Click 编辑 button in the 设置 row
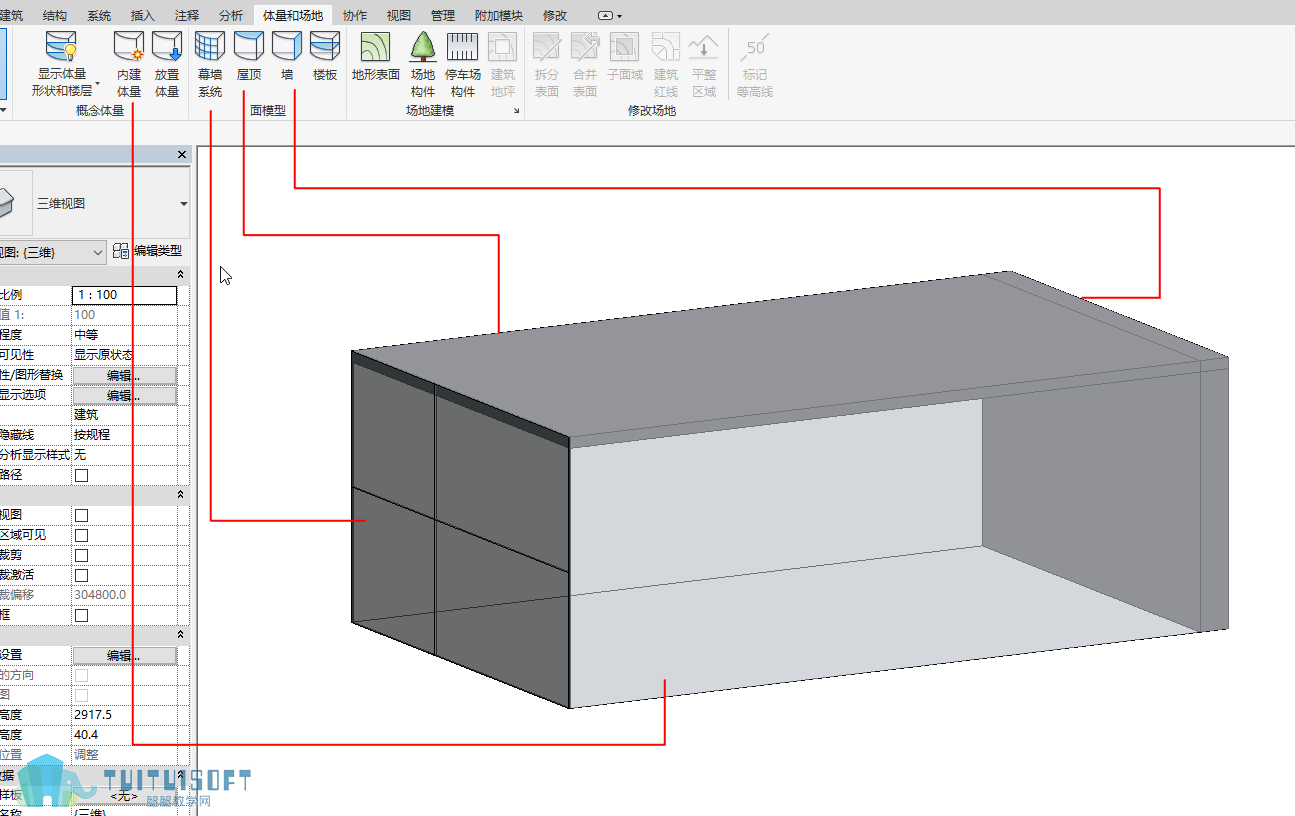1295x816 pixels. (124, 655)
